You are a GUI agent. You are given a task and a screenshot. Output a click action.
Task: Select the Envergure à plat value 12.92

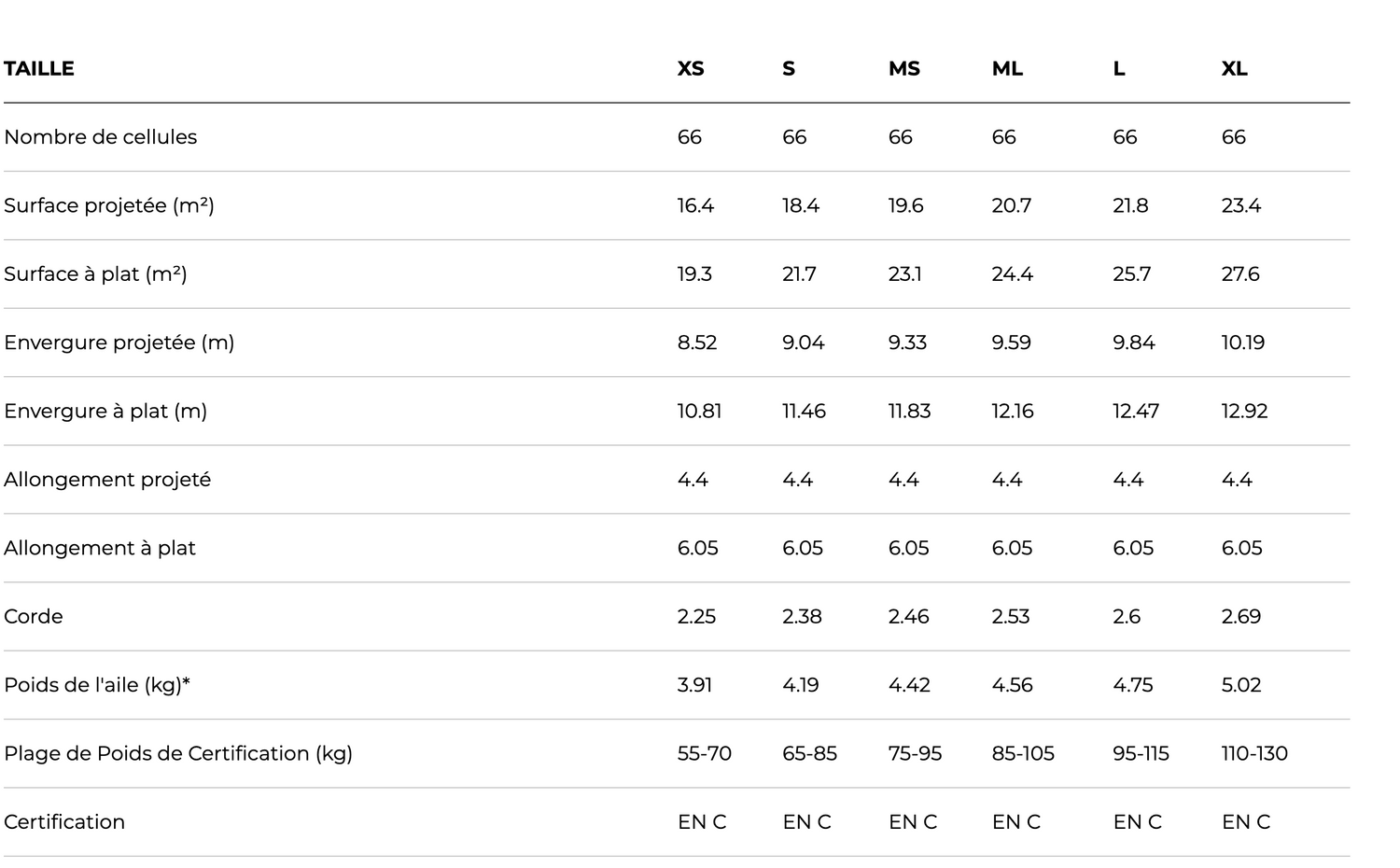[x=1244, y=411]
